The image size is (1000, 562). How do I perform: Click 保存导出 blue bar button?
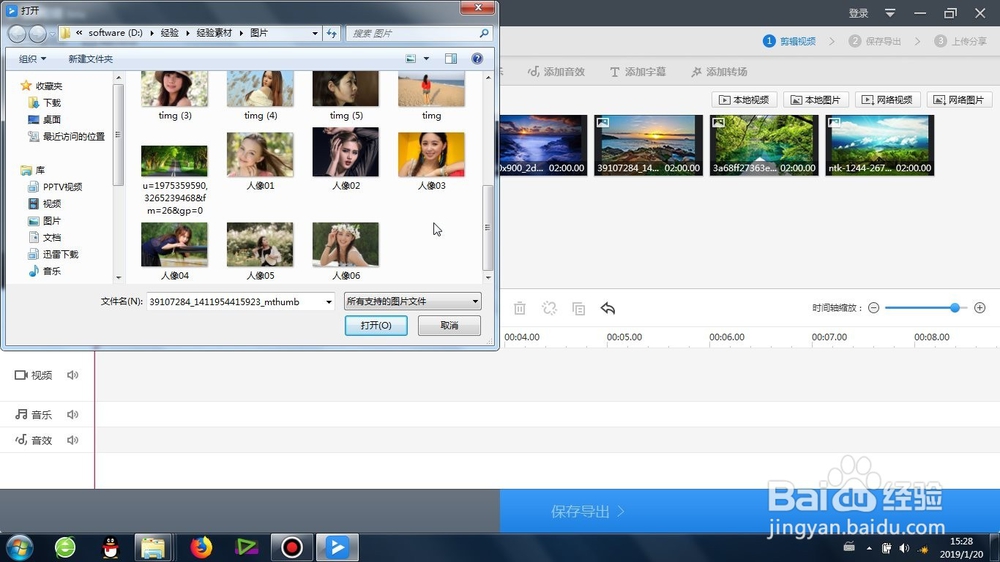click(x=586, y=512)
